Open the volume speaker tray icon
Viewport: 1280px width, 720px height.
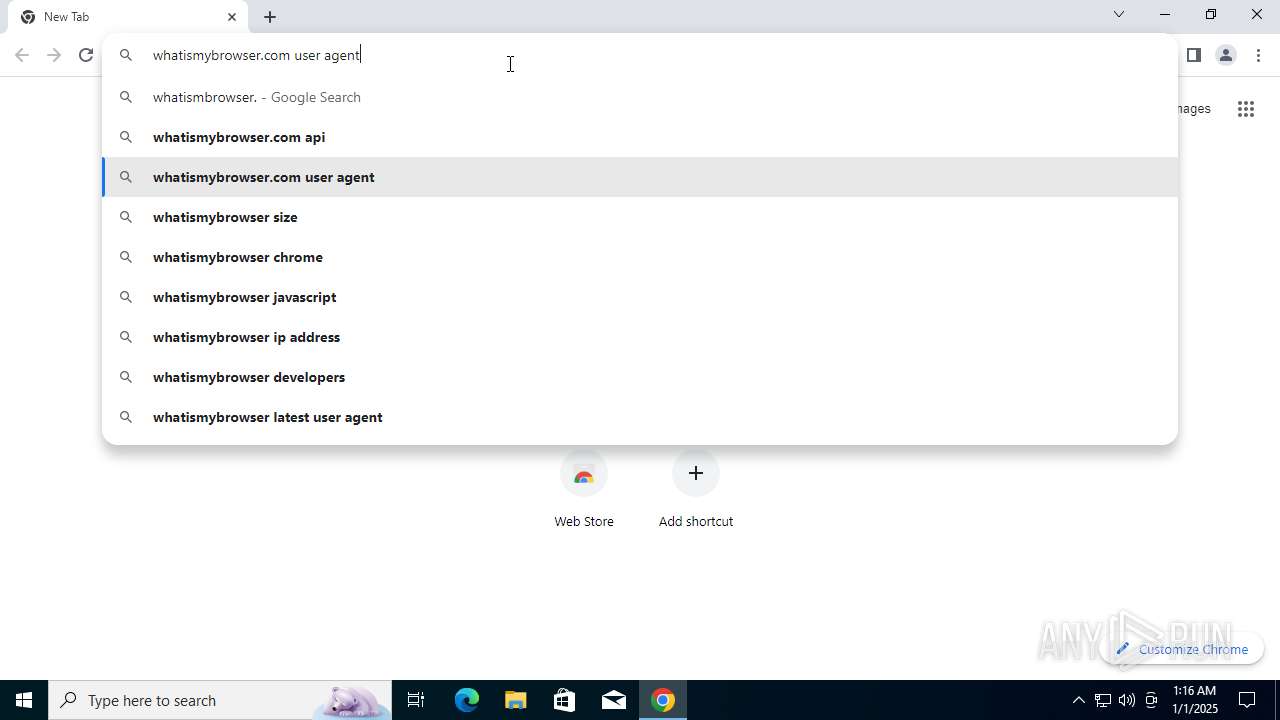point(1127,700)
